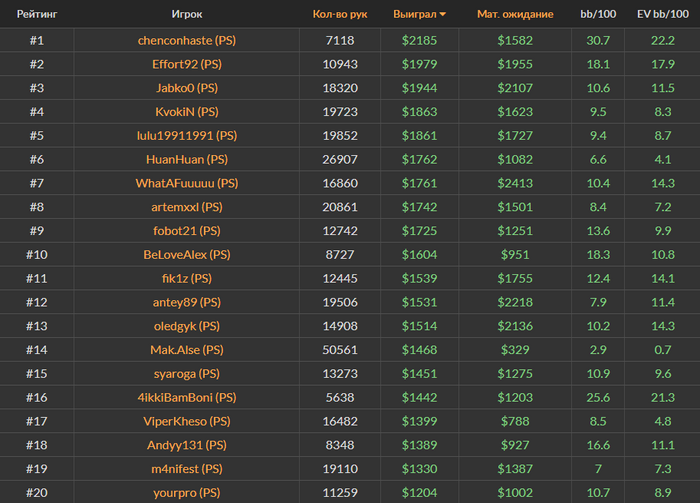Open 4ikkiBamBoni (PS) player profile
Image resolution: width=700 pixels, height=503 pixels.
pos(186,398)
